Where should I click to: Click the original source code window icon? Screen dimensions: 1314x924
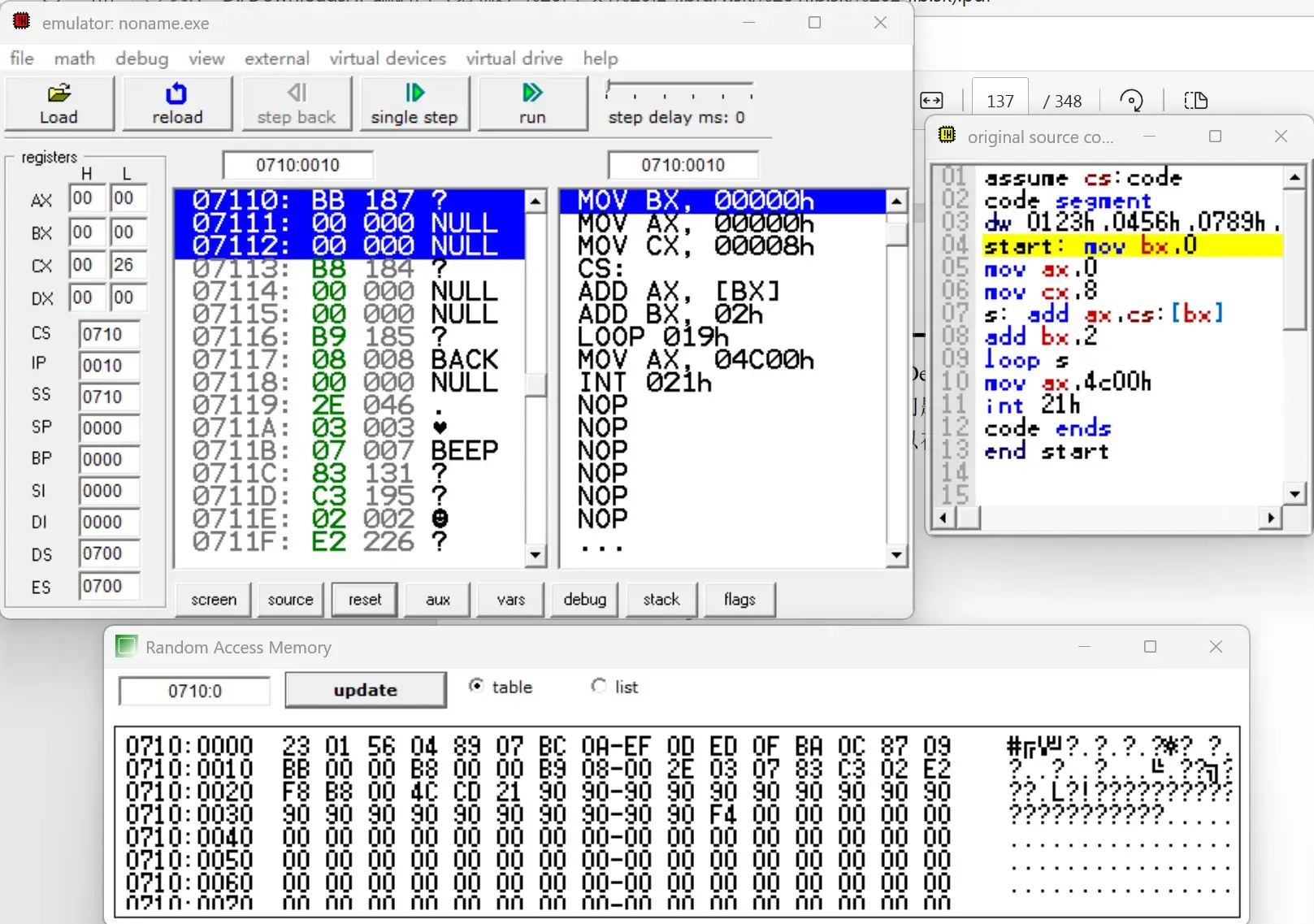click(947, 135)
